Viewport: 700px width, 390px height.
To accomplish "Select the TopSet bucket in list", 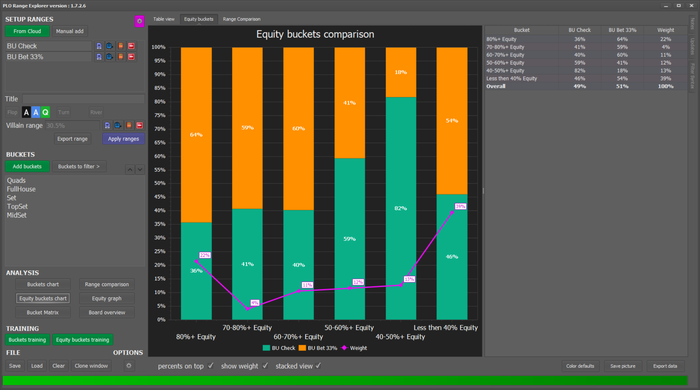I will click(17, 207).
